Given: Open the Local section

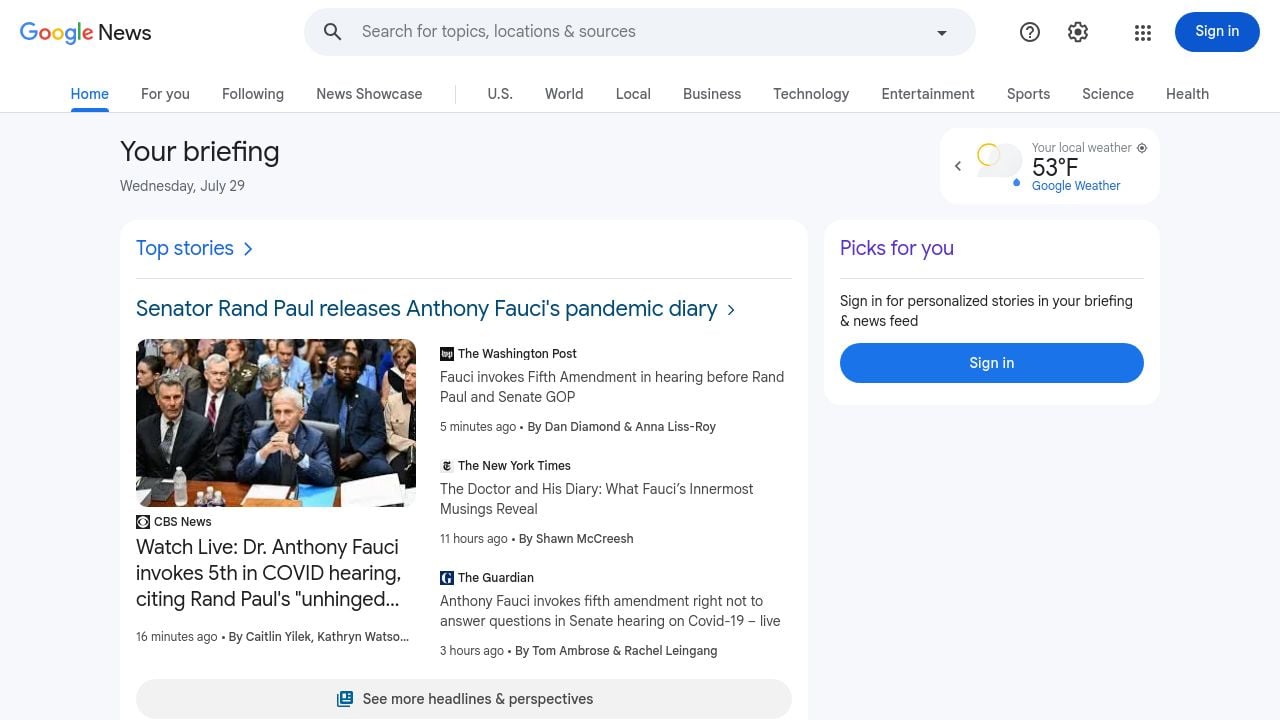Looking at the screenshot, I should coord(633,94).
